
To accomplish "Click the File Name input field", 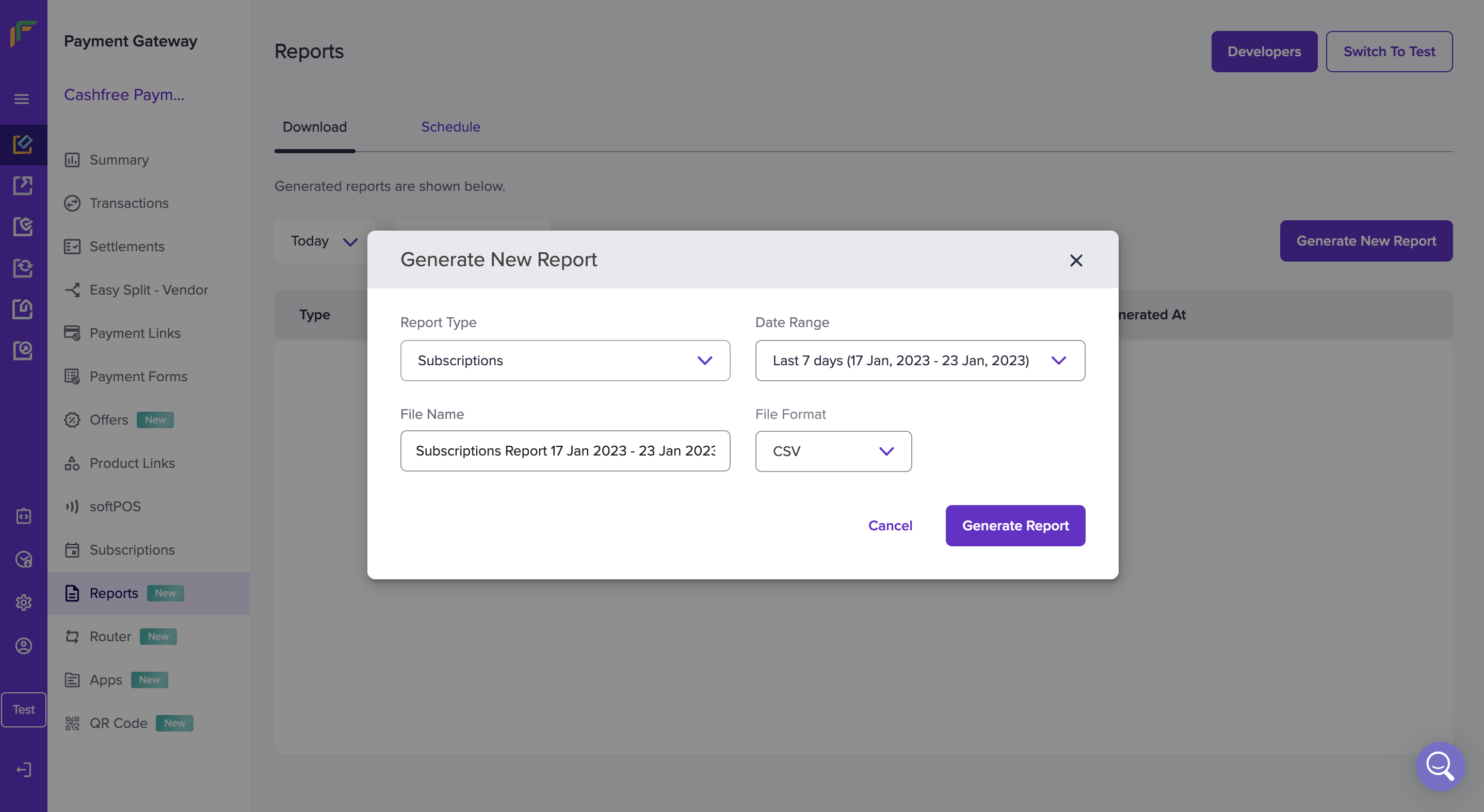I will [564, 450].
